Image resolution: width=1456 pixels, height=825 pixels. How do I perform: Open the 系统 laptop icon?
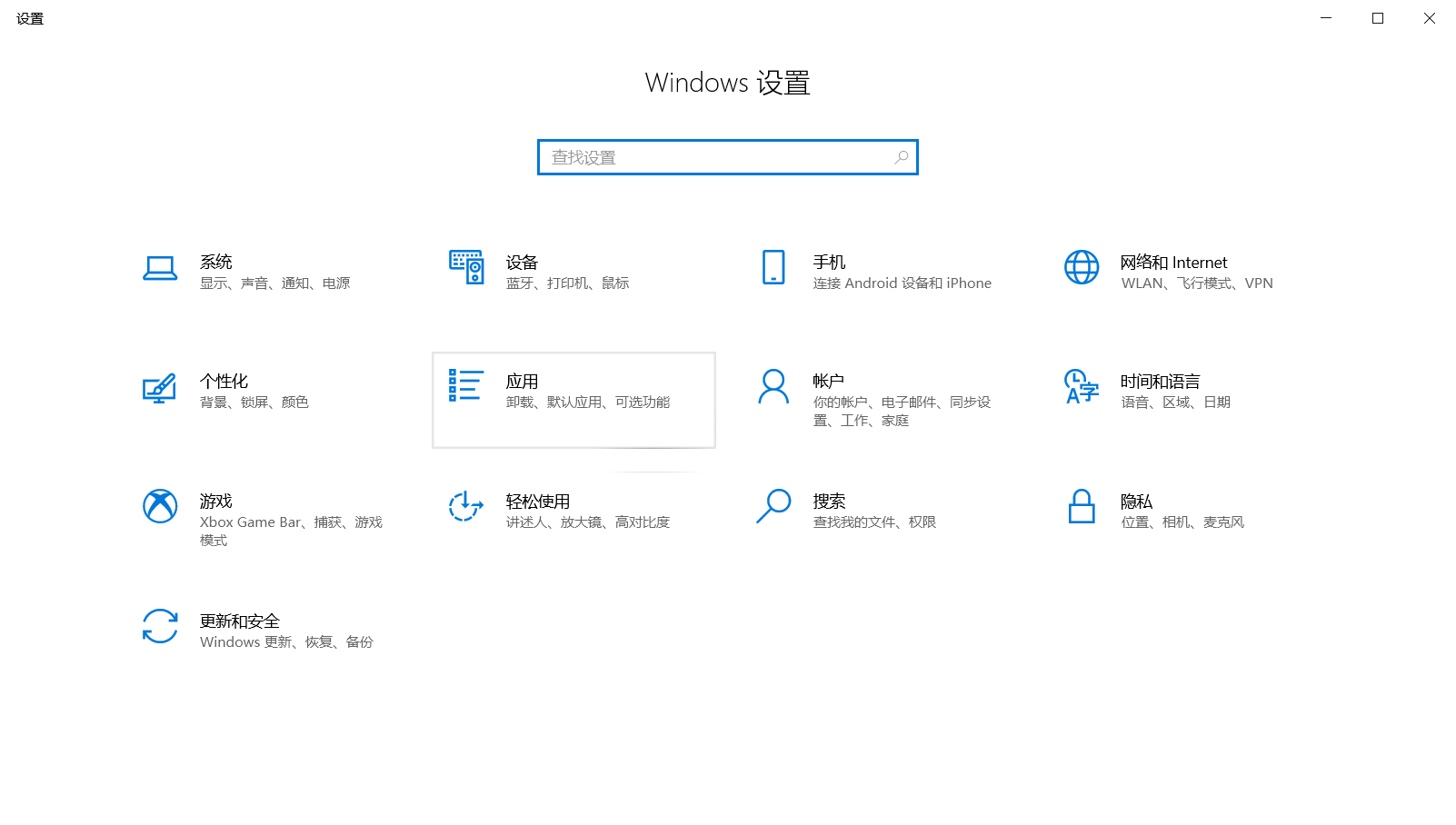(x=160, y=268)
